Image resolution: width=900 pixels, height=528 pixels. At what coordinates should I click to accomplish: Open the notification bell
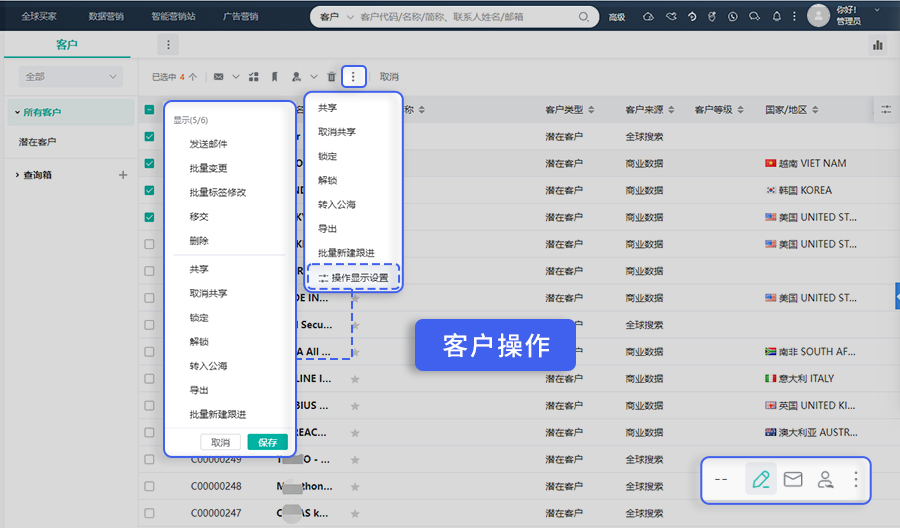click(777, 17)
